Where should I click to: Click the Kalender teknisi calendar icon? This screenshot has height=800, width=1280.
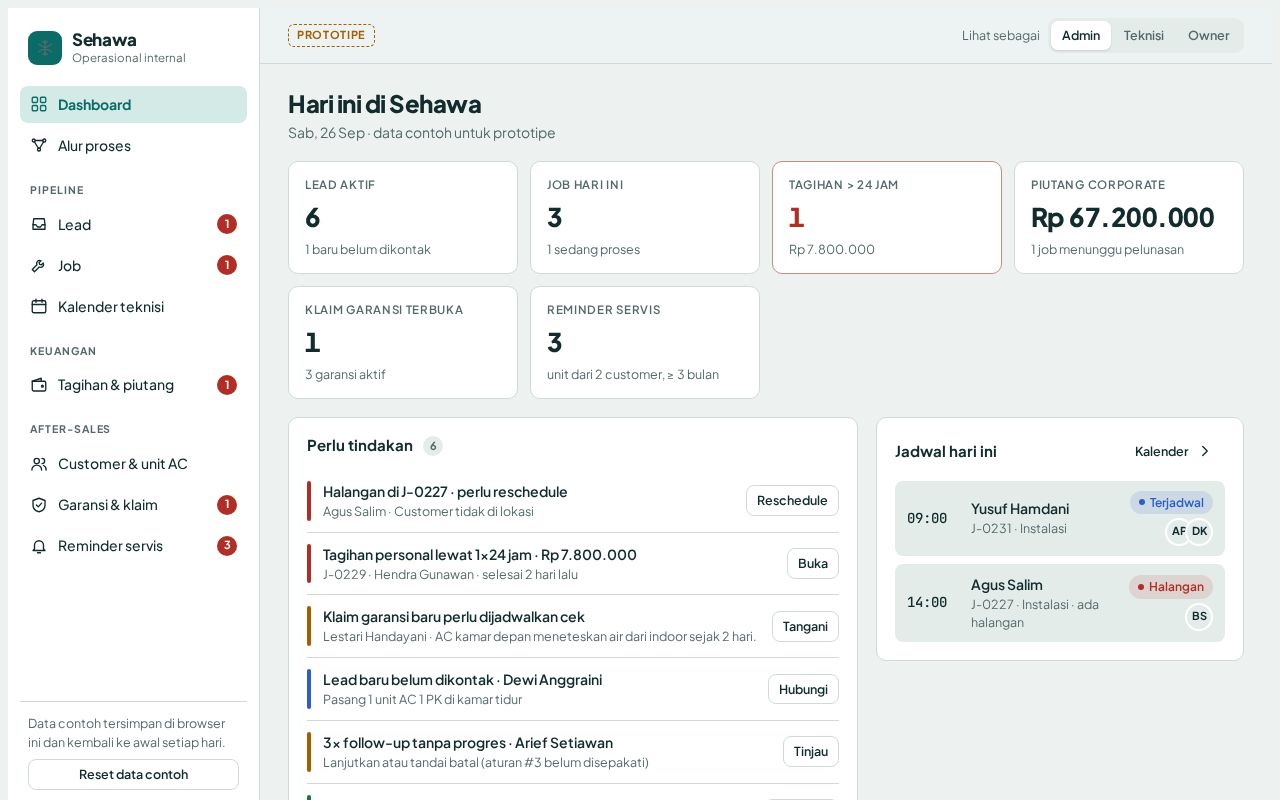point(39,306)
